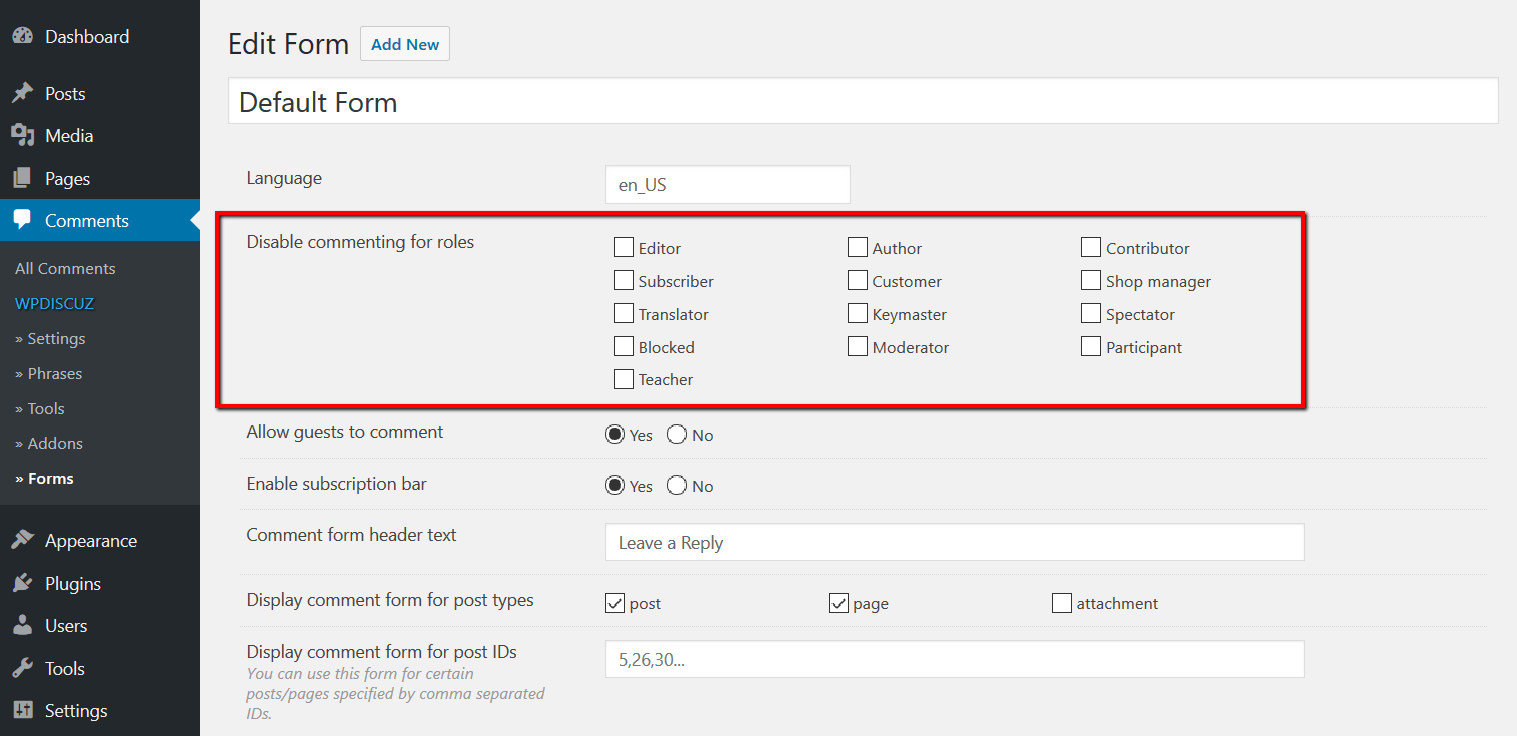Click the Appearance paintbrush icon
Screen dimensions: 1517x736
[x=22, y=541]
